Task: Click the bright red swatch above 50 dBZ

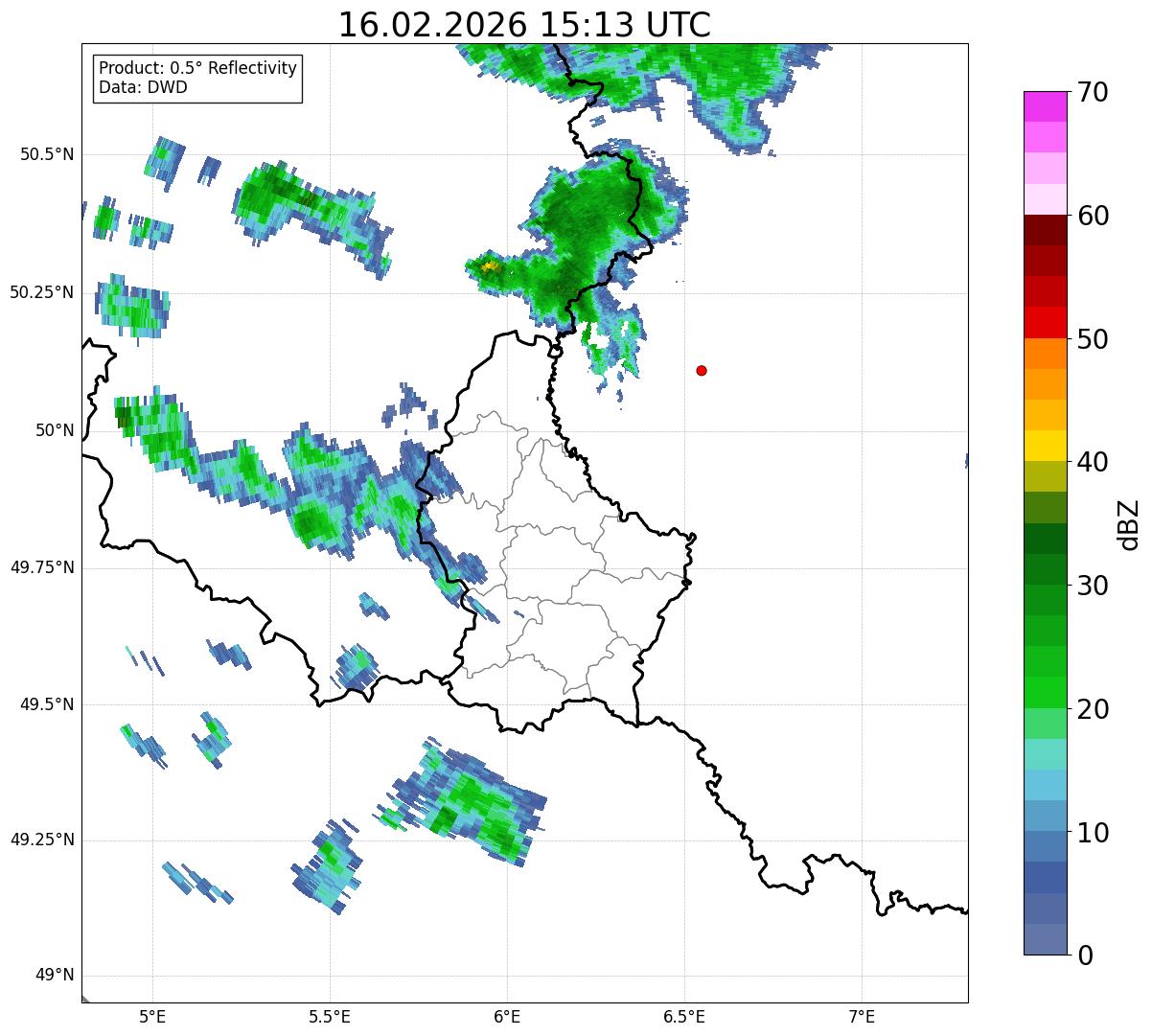Action: [x=1045, y=322]
